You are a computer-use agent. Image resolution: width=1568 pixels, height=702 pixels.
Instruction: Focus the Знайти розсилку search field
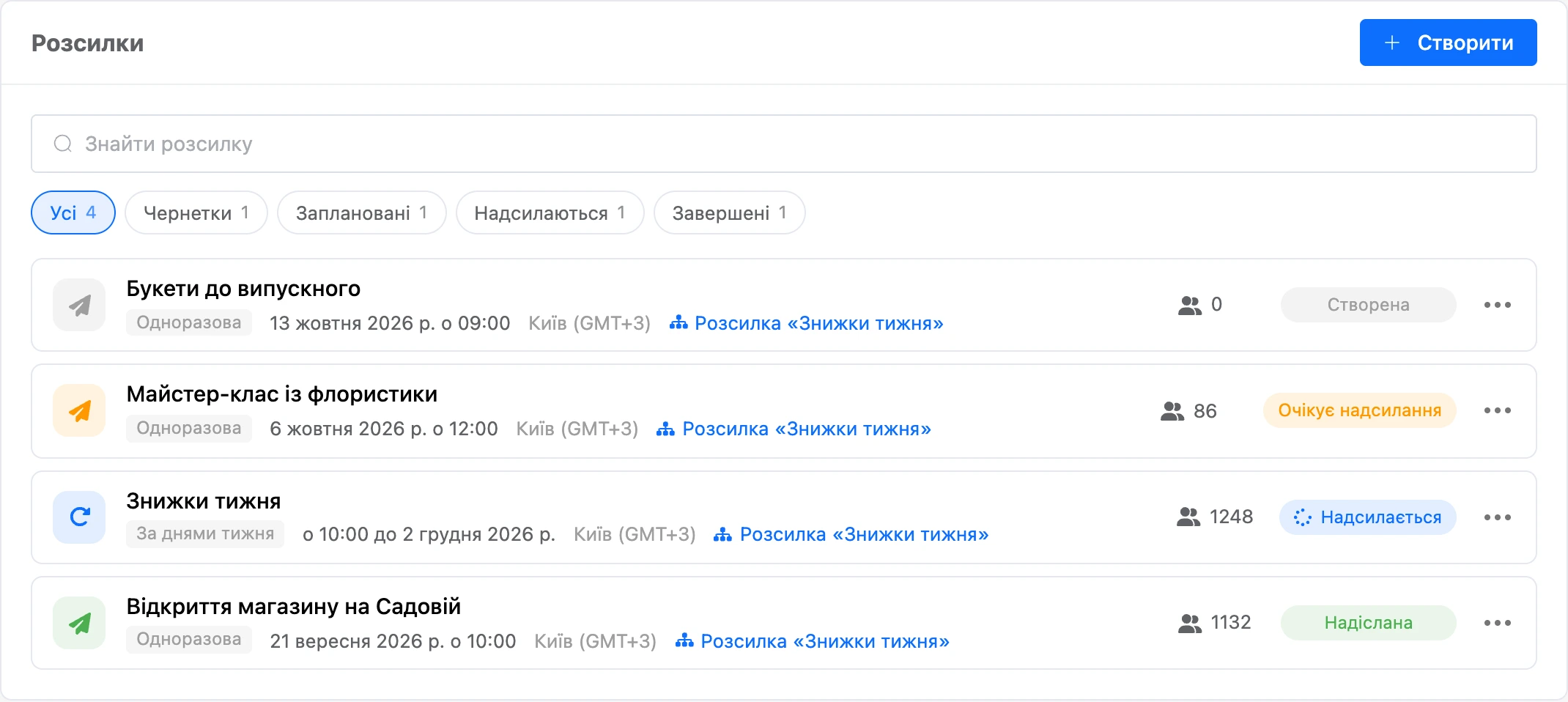(784, 144)
